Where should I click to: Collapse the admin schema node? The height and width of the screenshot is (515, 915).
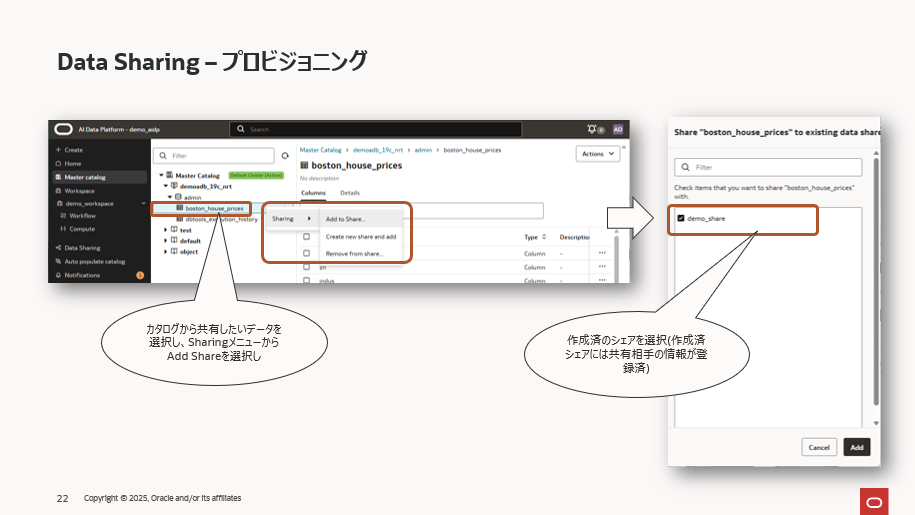point(170,197)
